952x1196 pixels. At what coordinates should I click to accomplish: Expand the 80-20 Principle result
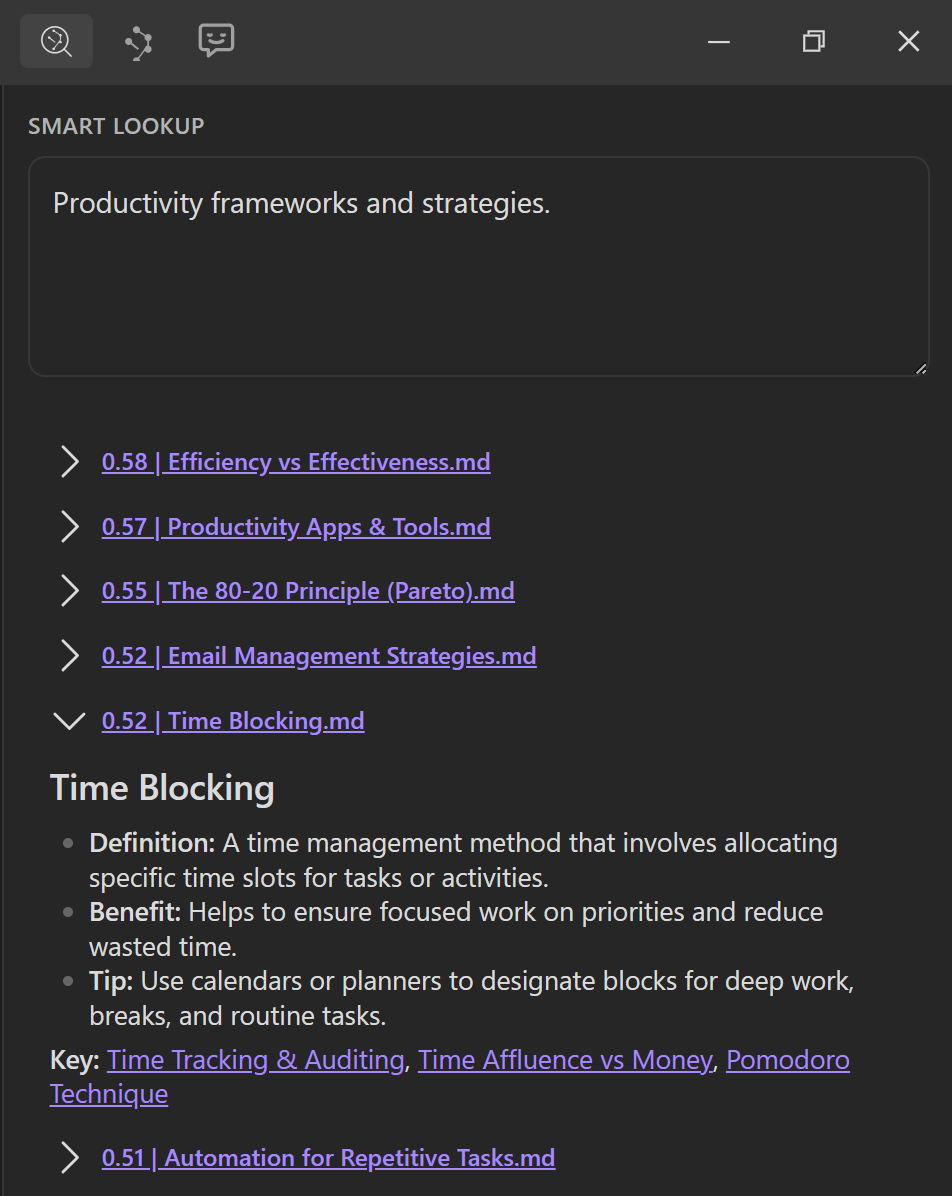tap(69, 591)
